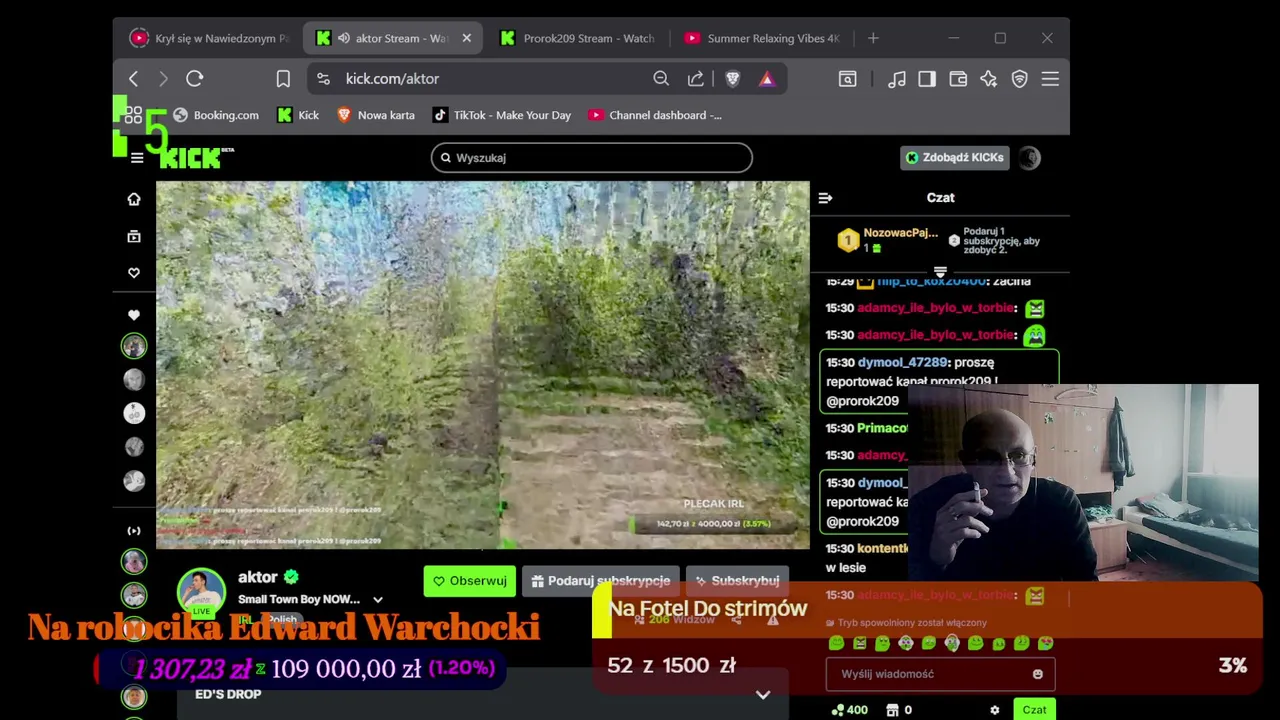Open chat settings gear icon

pos(994,710)
